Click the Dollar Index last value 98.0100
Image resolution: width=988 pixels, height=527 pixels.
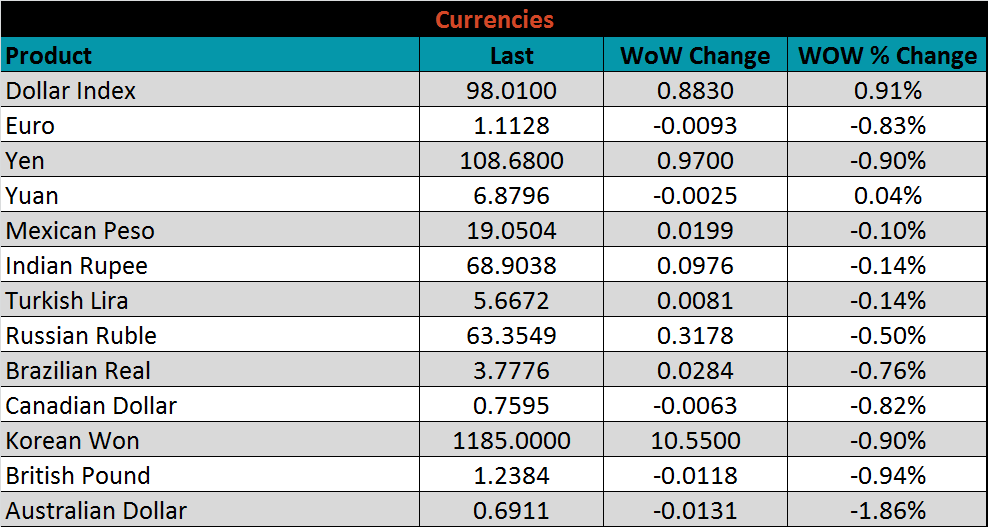(x=511, y=91)
